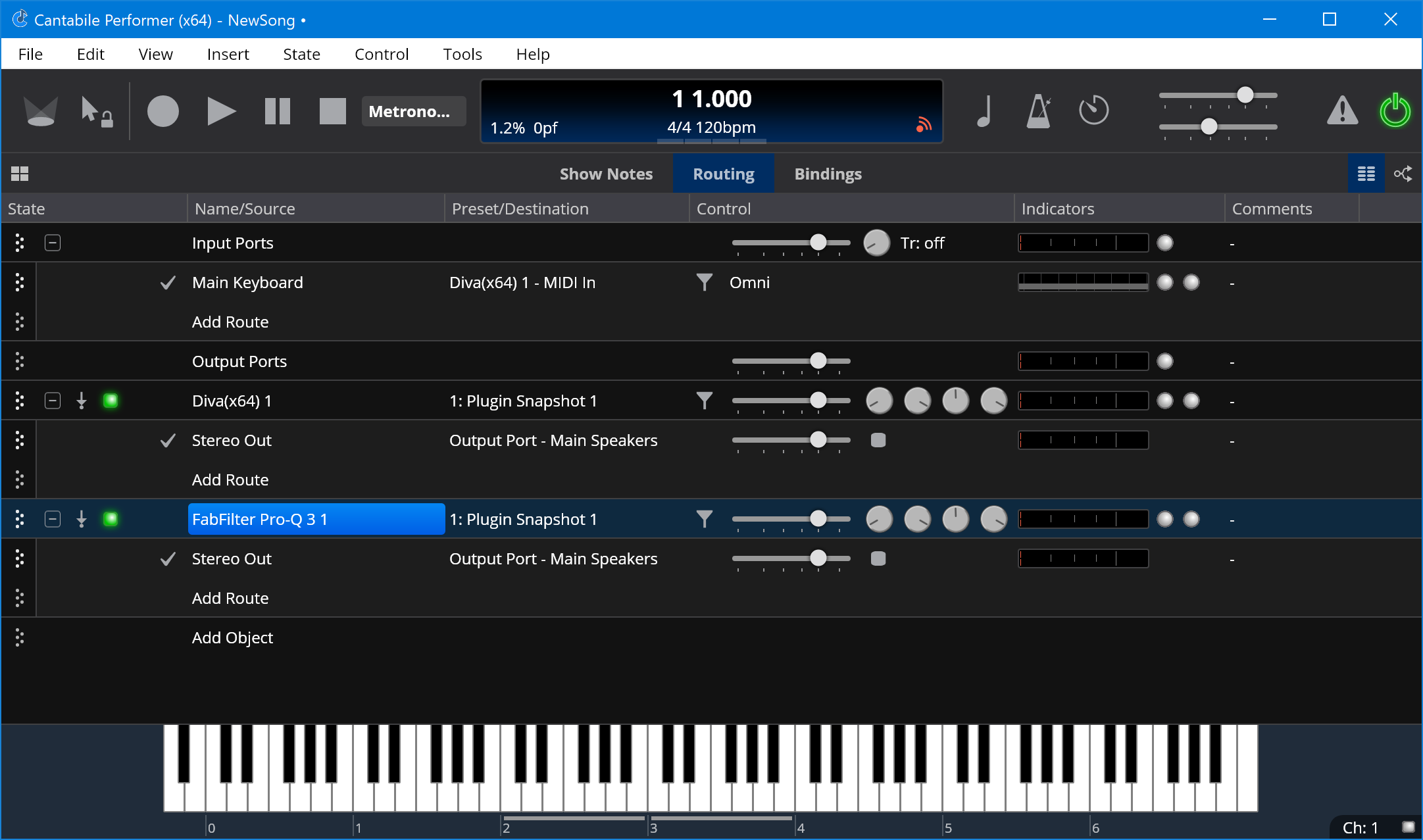
Task: Click the live mode icon in toolbar
Action: (x=40, y=111)
